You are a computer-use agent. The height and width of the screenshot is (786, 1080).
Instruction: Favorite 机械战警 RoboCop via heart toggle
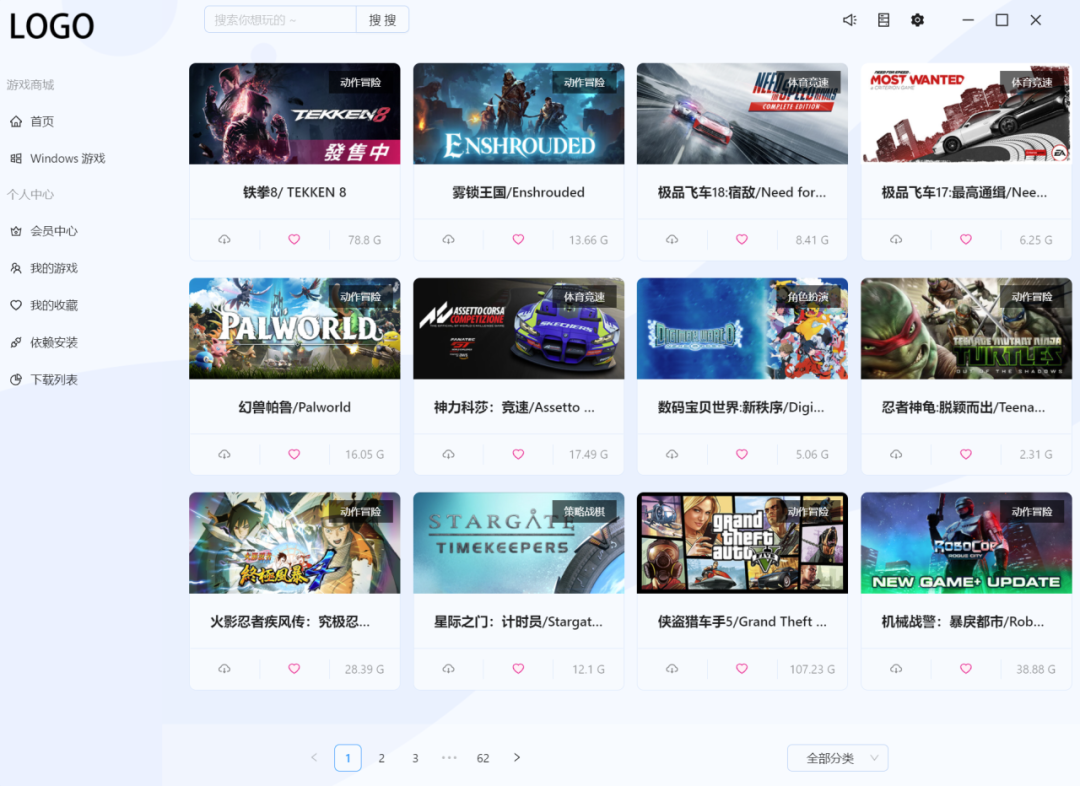(x=965, y=668)
